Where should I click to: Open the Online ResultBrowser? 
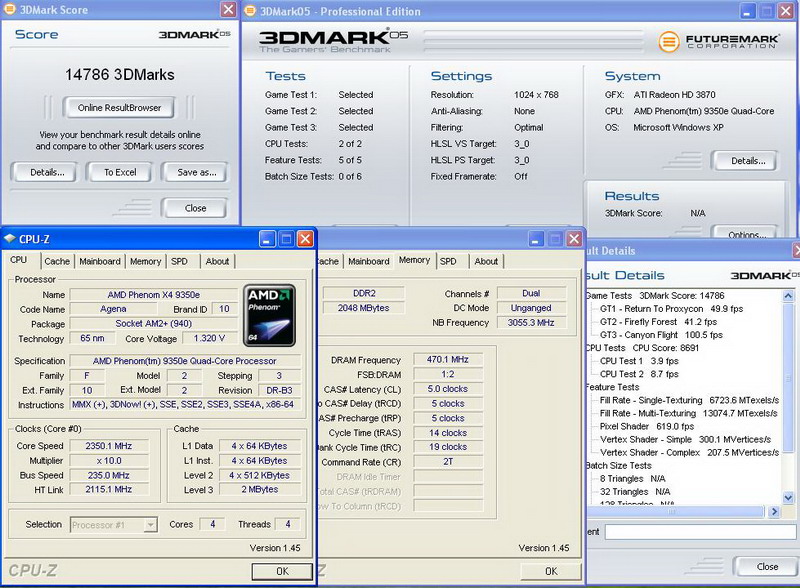[x=119, y=108]
